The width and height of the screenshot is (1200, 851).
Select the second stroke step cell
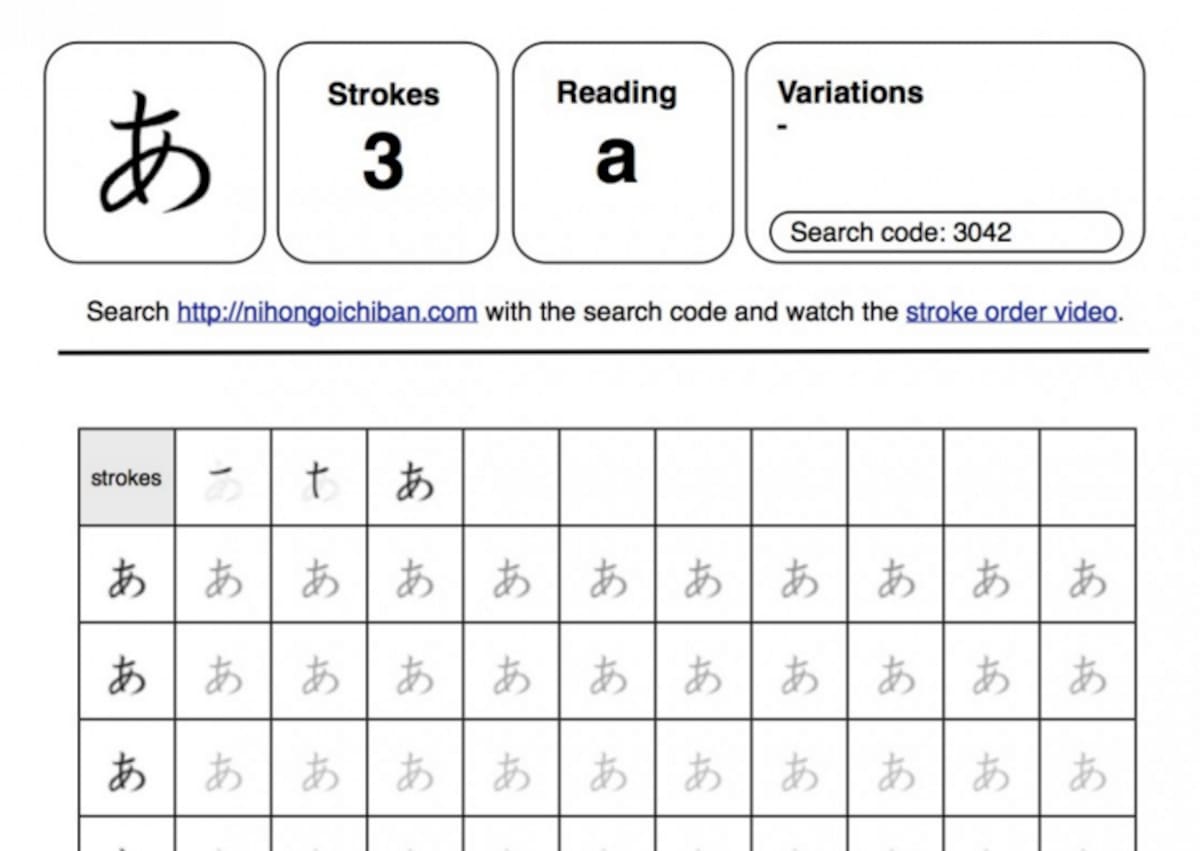coord(319,478)
